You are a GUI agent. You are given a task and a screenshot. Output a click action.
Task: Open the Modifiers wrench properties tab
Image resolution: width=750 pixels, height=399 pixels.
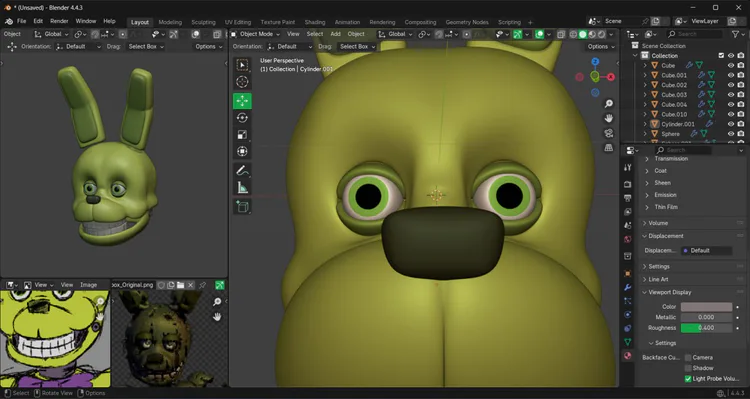click(x=628, y=288)
